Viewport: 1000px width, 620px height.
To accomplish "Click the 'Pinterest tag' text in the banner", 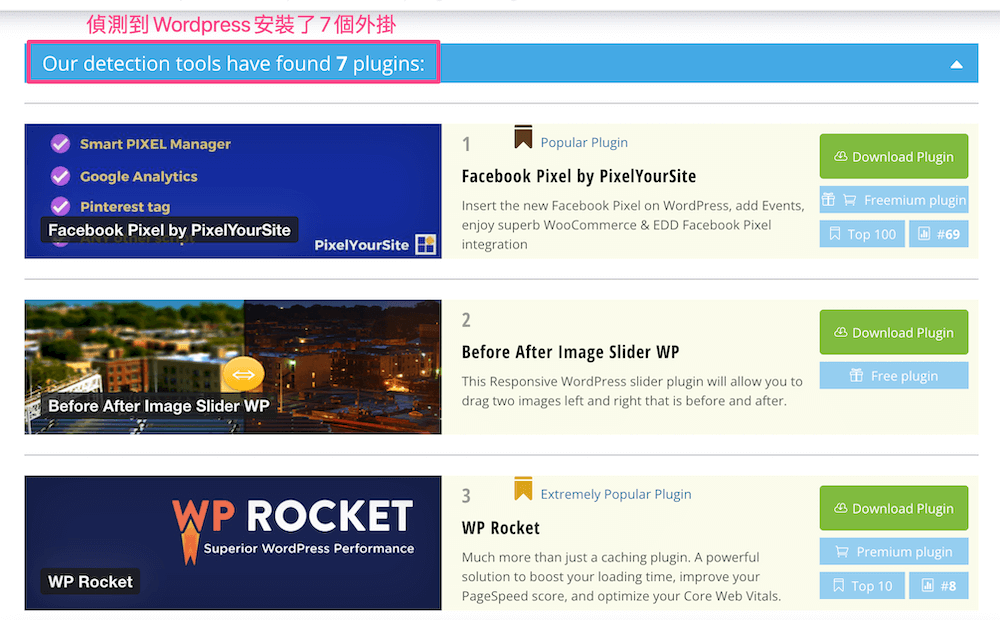I will click(x=125, y=207).
